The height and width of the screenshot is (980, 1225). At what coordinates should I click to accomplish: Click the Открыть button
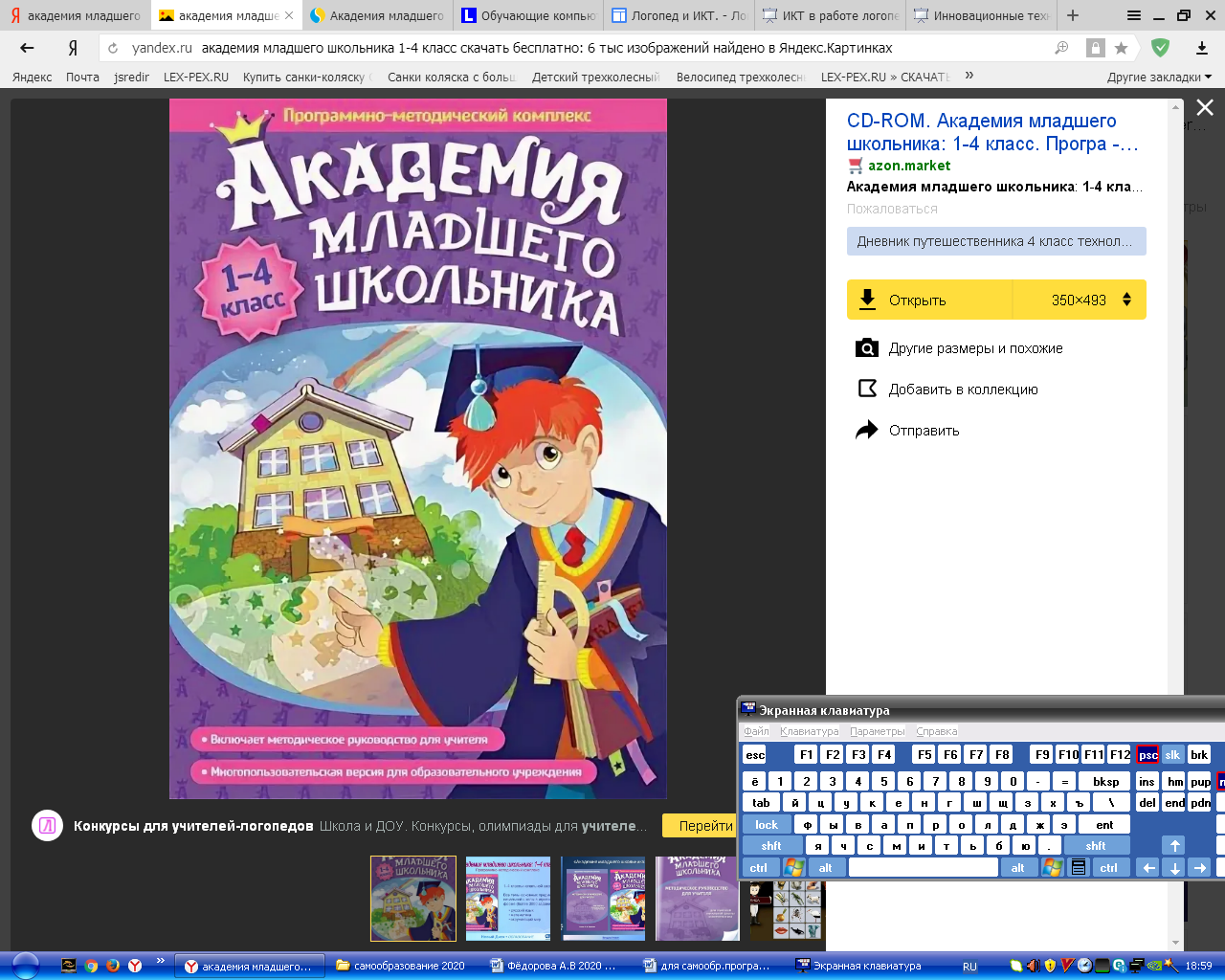[x=929, y=300]
